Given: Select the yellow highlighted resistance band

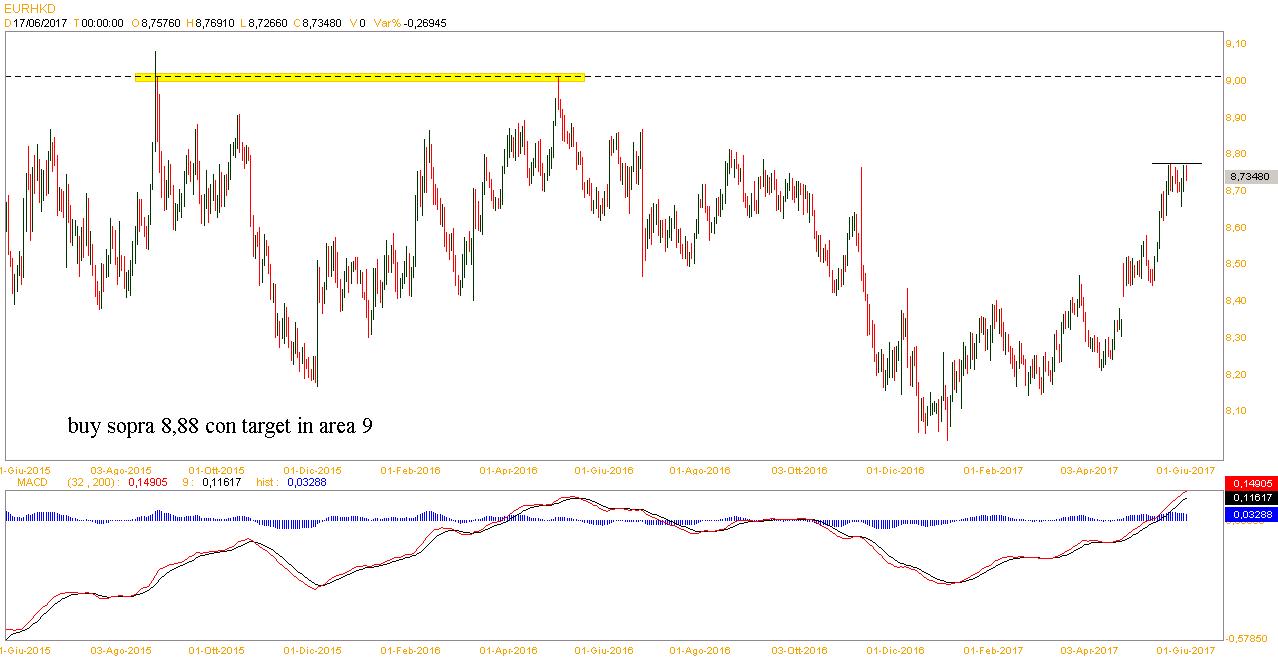Looking at the screenshot, I should coord(360,77).
